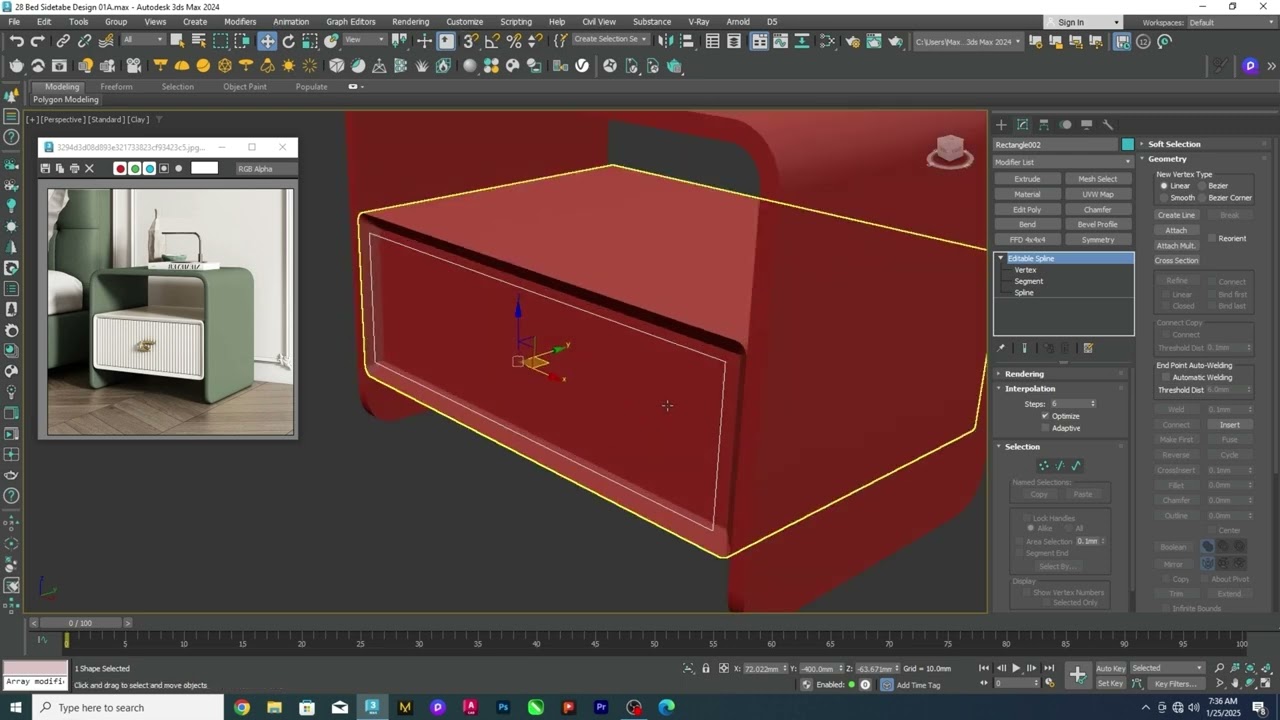Toggle the 3D Snaps tool
Viewport: 1280px width, 720px height.
click(x=470, y=41)
